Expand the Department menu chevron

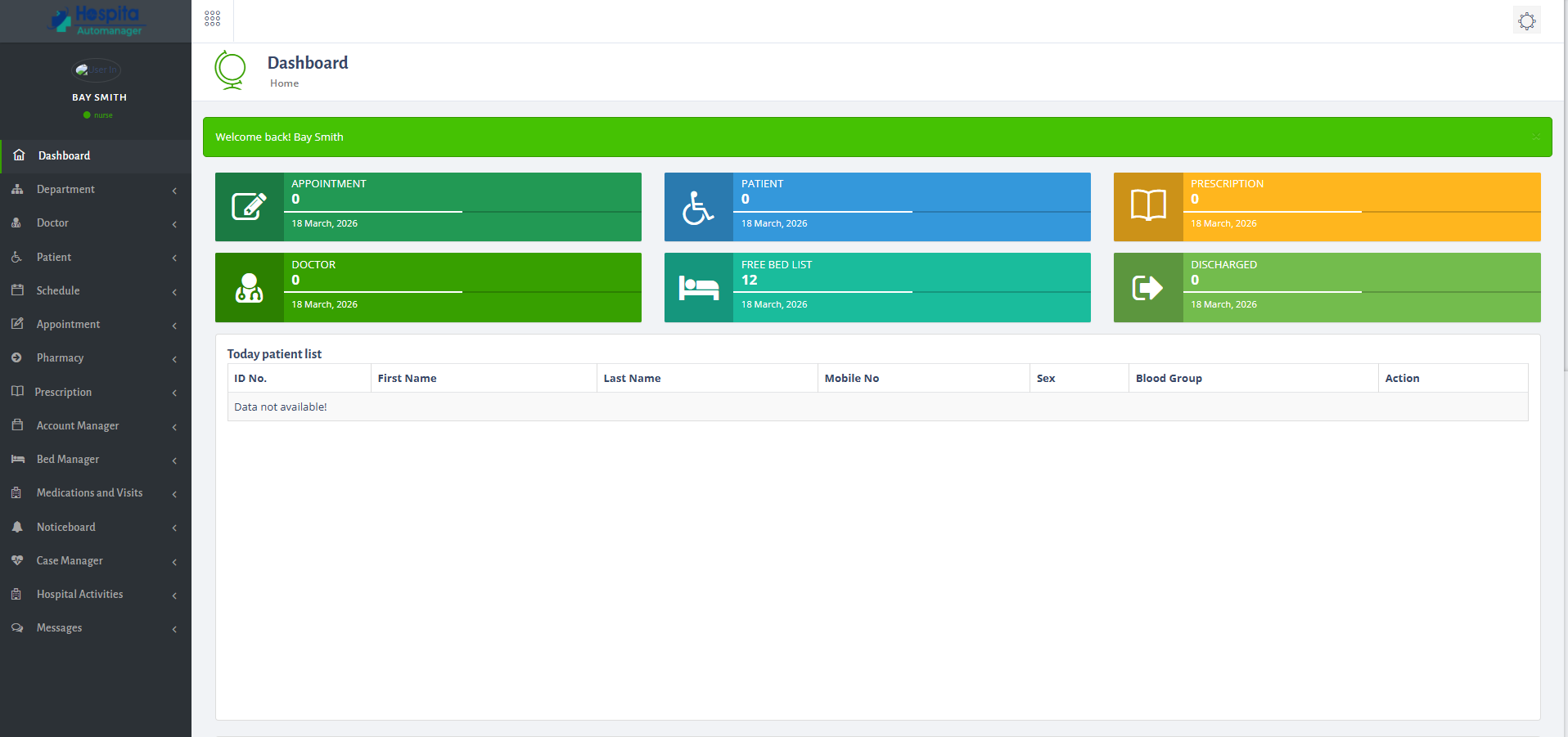(173, 190)
